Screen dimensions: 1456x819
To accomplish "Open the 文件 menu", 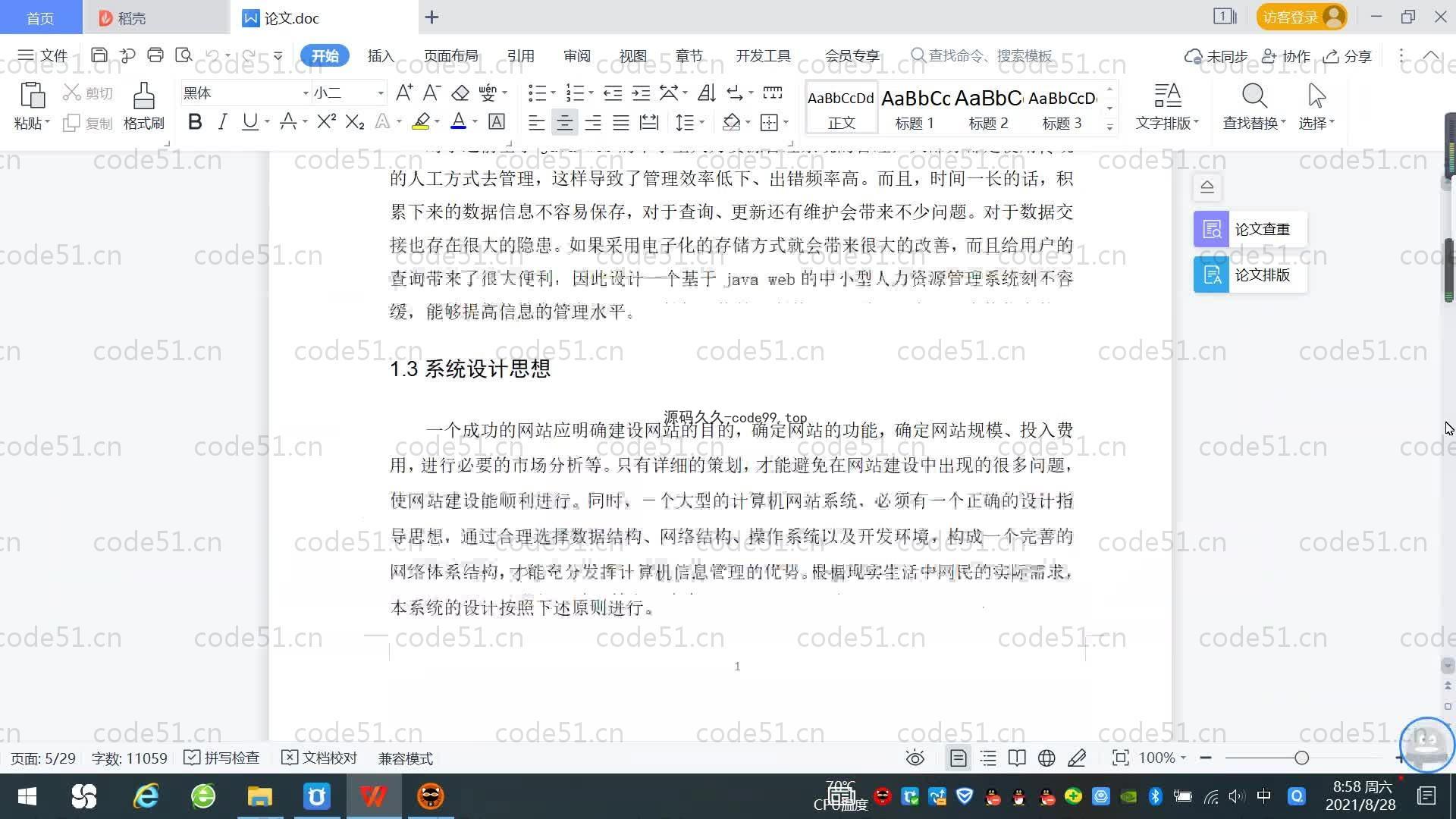I will tap(43, 55).
